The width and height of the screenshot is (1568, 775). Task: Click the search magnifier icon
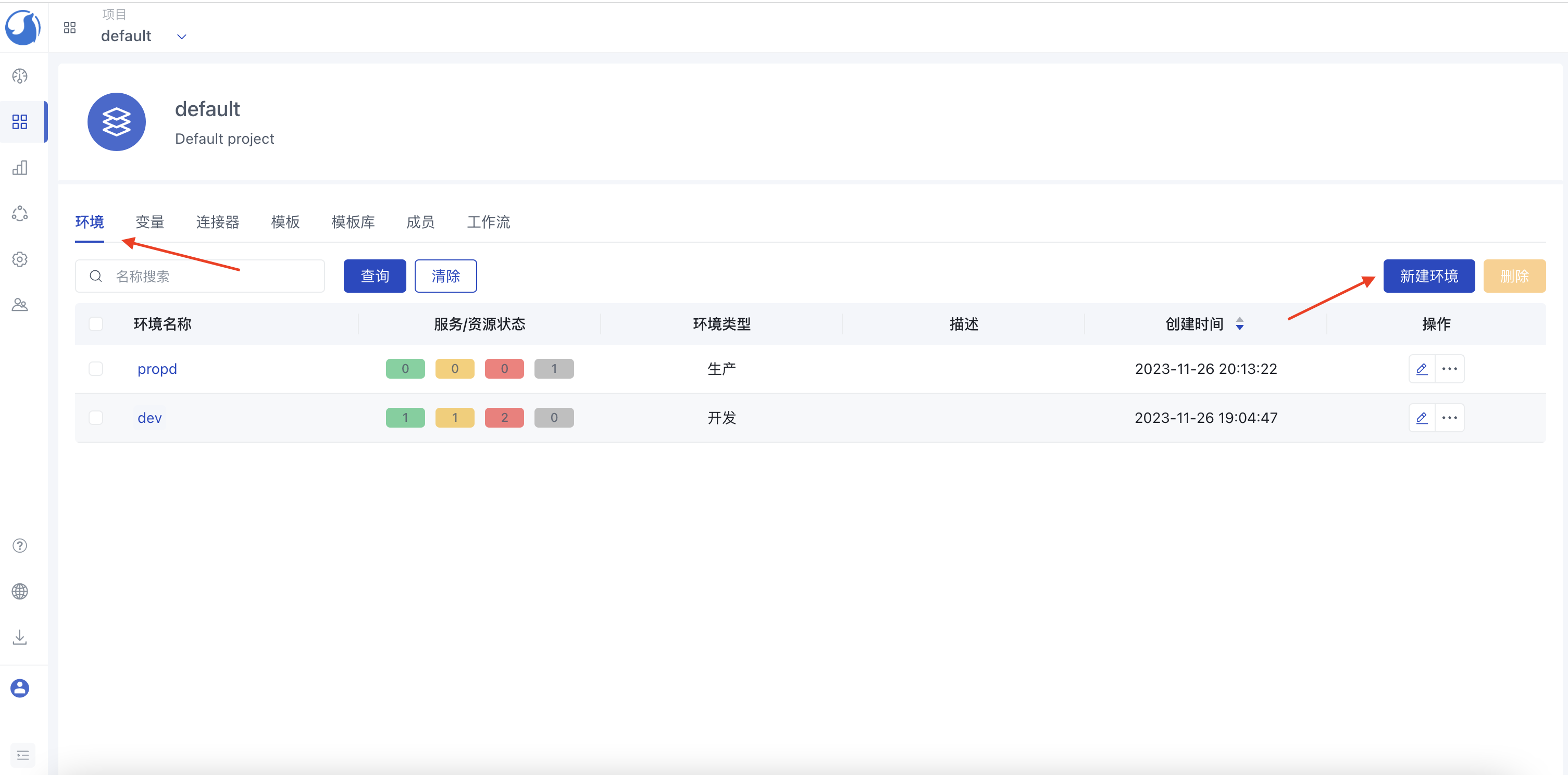(x=95, y=276)
